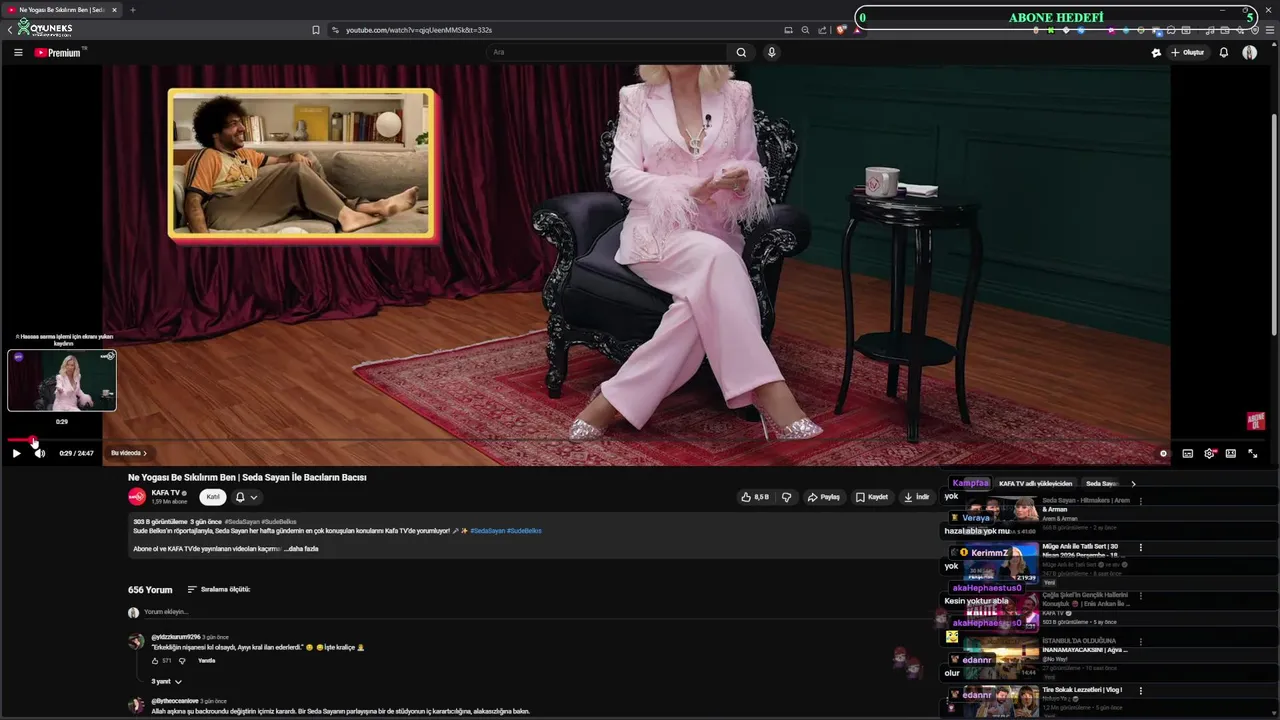Viewport: 1280px width, 720px height.
Task: Open 'Sıralama ölçütü' sort dropdown
Action: [x=219, y=590]
